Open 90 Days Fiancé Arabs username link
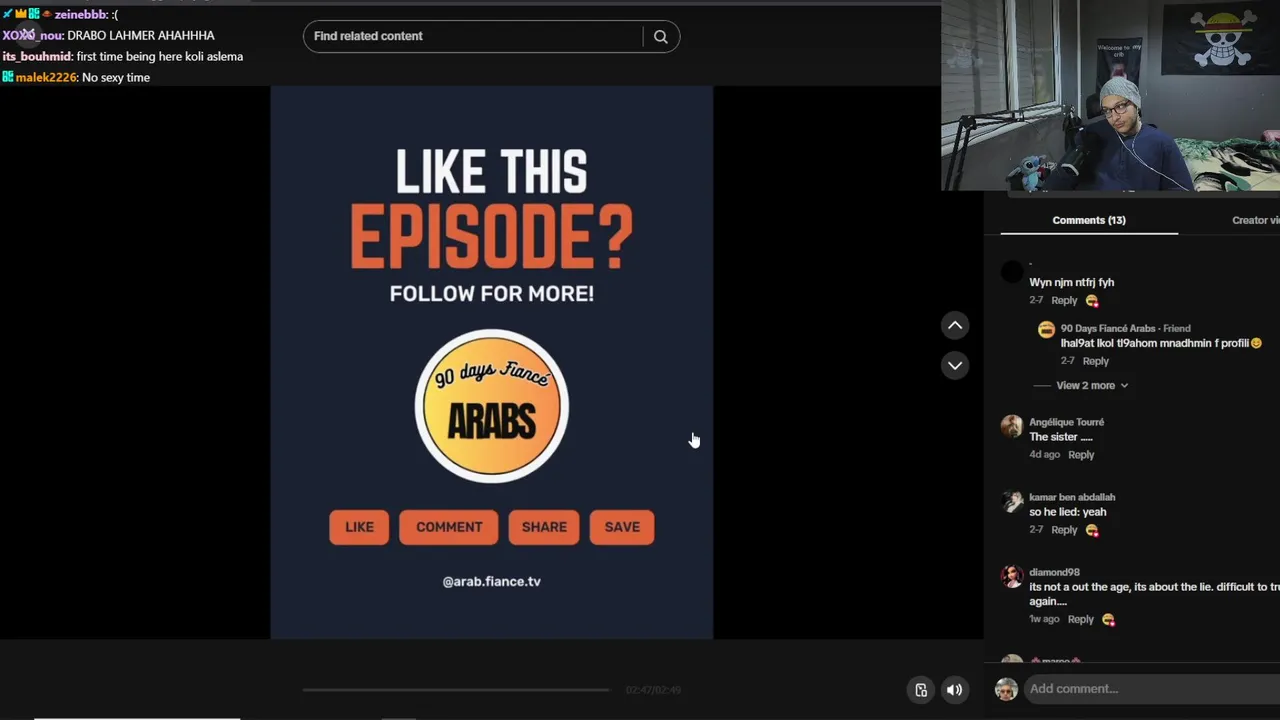1280x720 pixels. [1108, 328]
